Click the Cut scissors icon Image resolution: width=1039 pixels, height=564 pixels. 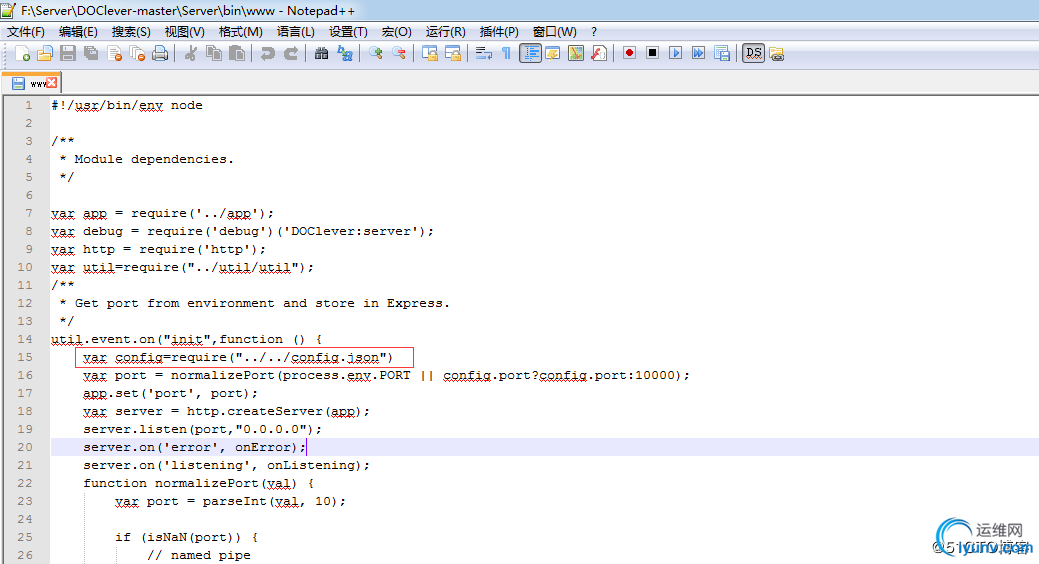[191, 54]
